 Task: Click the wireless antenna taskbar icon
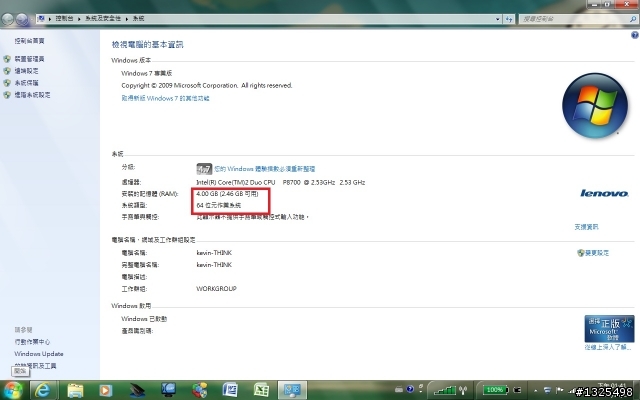463,390
